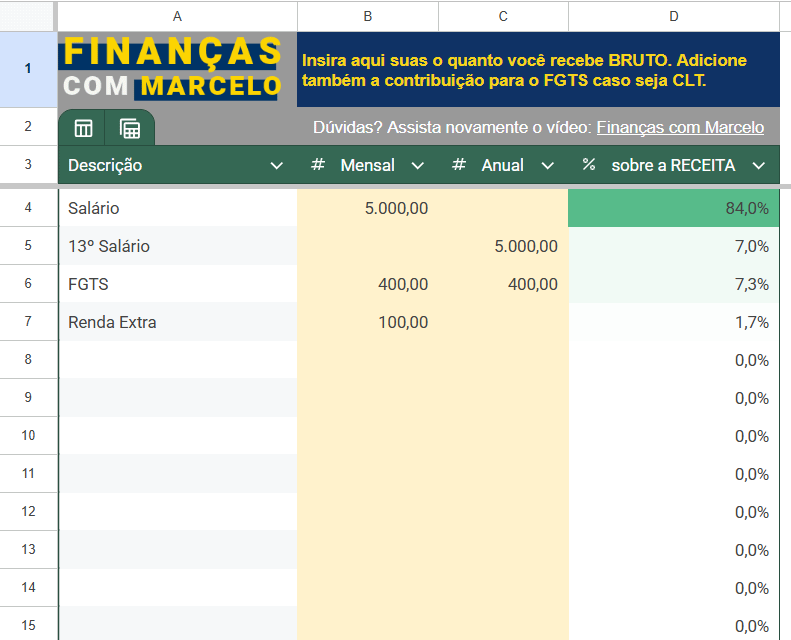The height and width of the screenshot is (640, 791).
Task: Select column B header
Action: point(368,17)
